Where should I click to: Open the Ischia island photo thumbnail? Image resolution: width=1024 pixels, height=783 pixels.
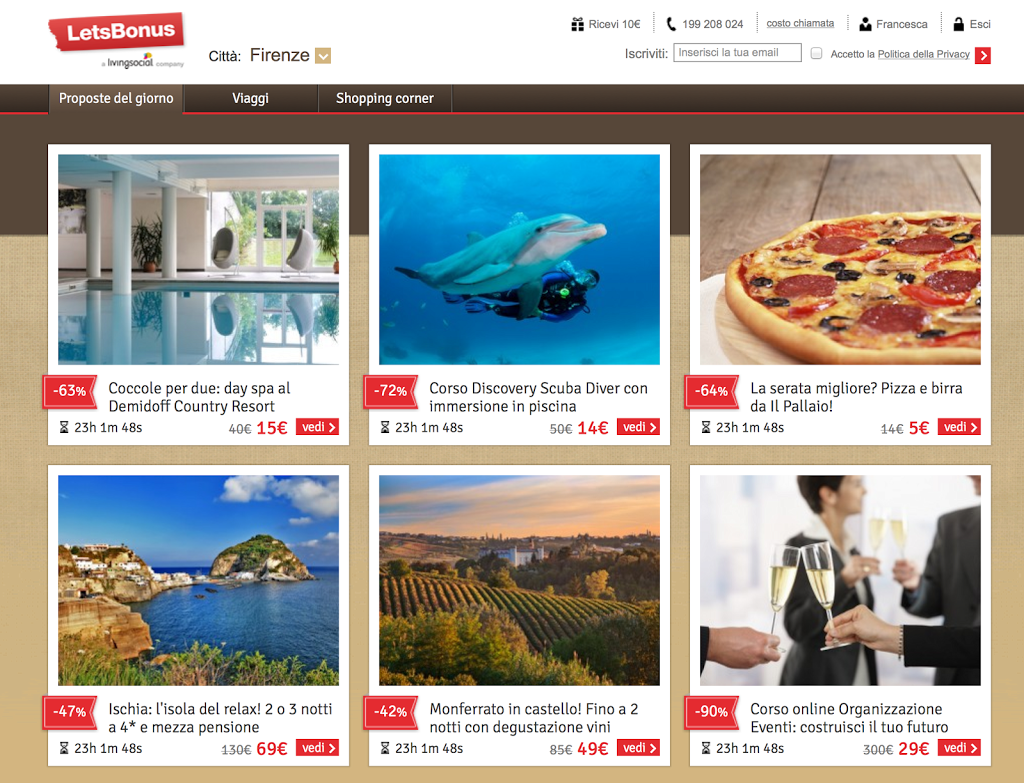pyautogui.click(x=199, y=580)
